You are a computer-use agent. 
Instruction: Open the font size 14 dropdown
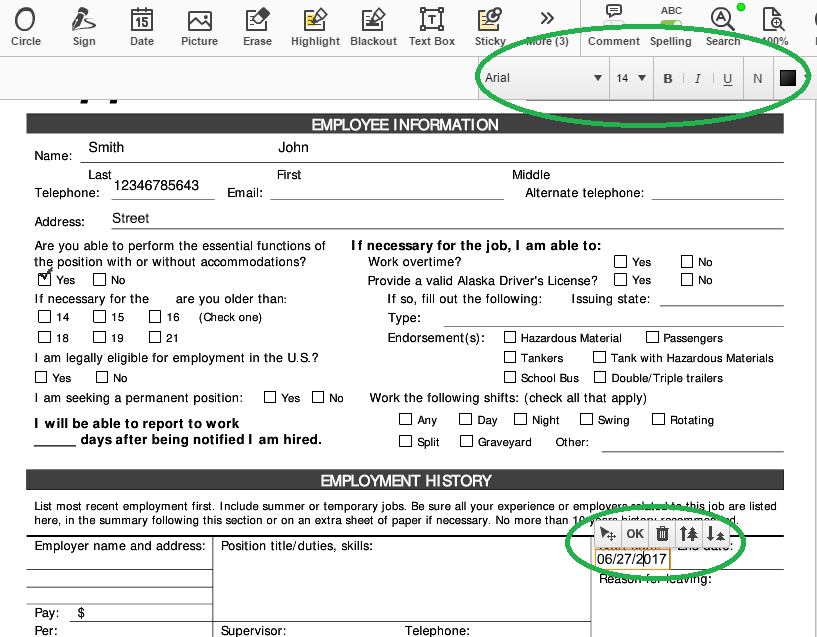pos(630,78)
